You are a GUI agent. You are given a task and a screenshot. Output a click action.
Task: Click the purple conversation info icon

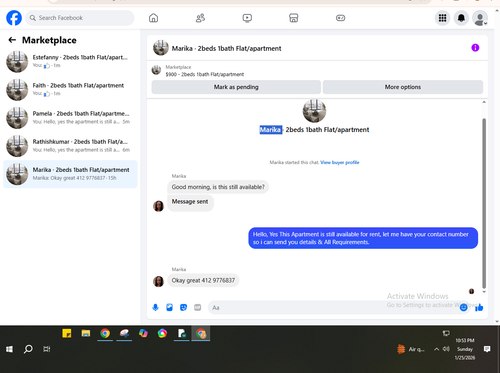[x=475, y=48]
